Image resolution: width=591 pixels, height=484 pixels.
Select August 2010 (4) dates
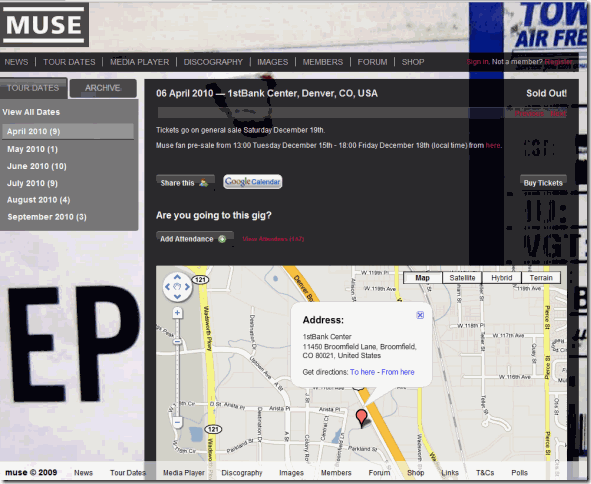click(38, 200)
